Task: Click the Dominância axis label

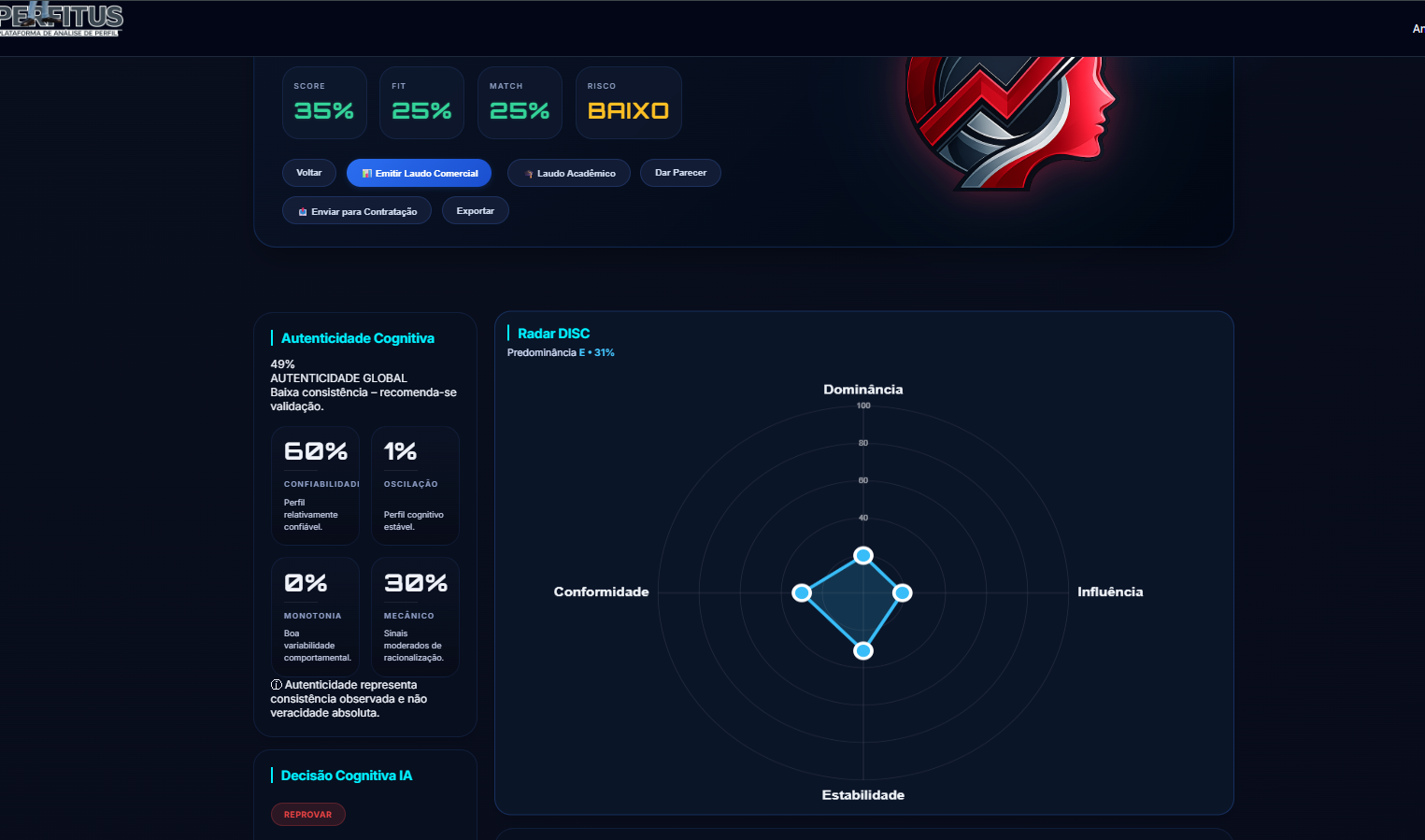Action: [x=863, y=390]
